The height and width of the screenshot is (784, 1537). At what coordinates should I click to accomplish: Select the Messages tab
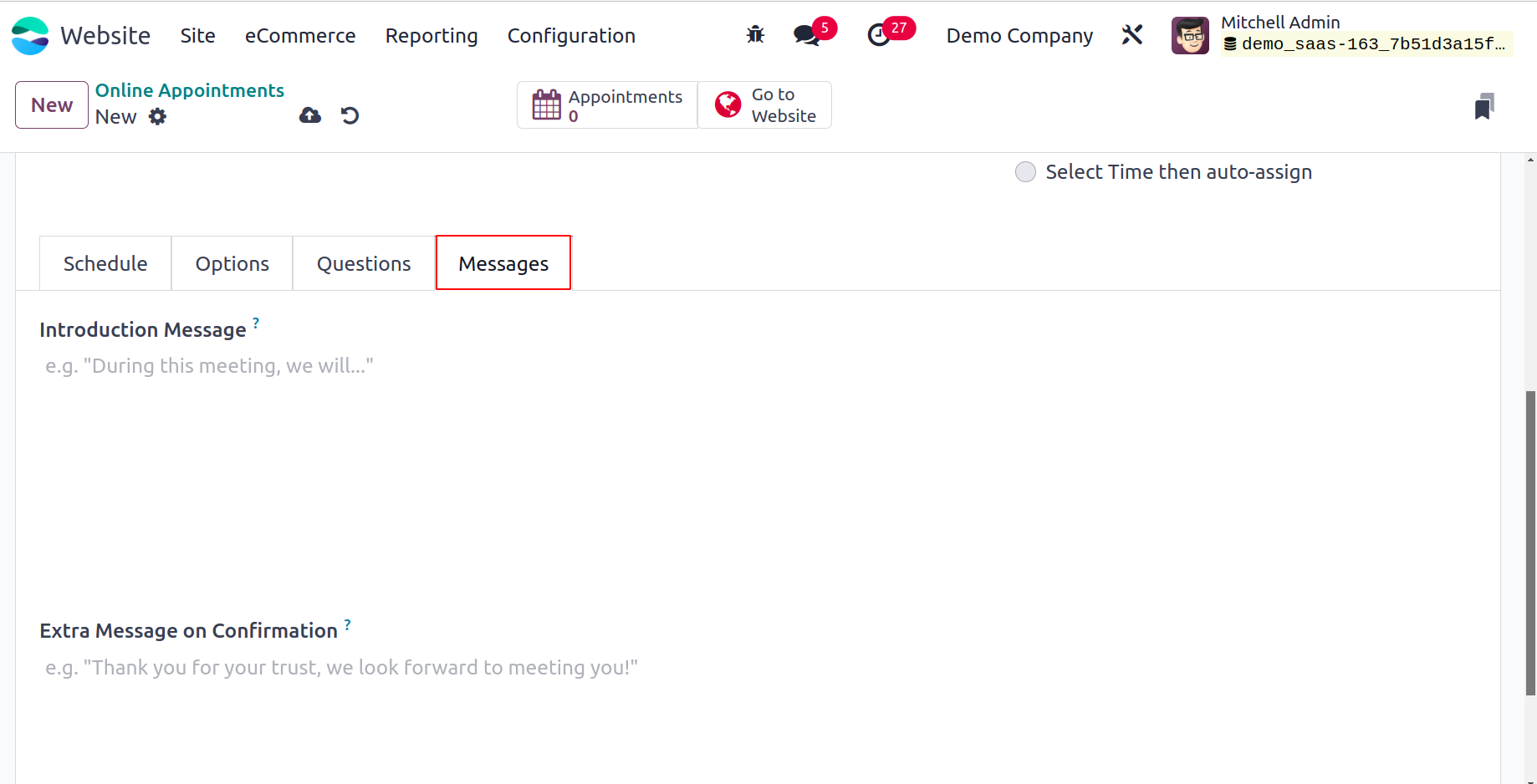(x=503, y=263)
